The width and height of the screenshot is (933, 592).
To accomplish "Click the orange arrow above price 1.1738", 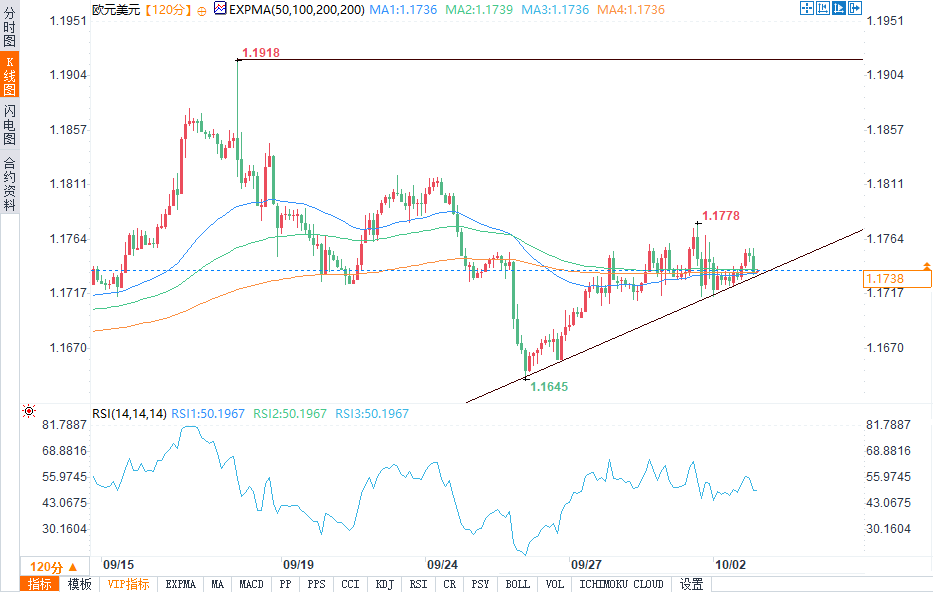I will pos(926,265).
